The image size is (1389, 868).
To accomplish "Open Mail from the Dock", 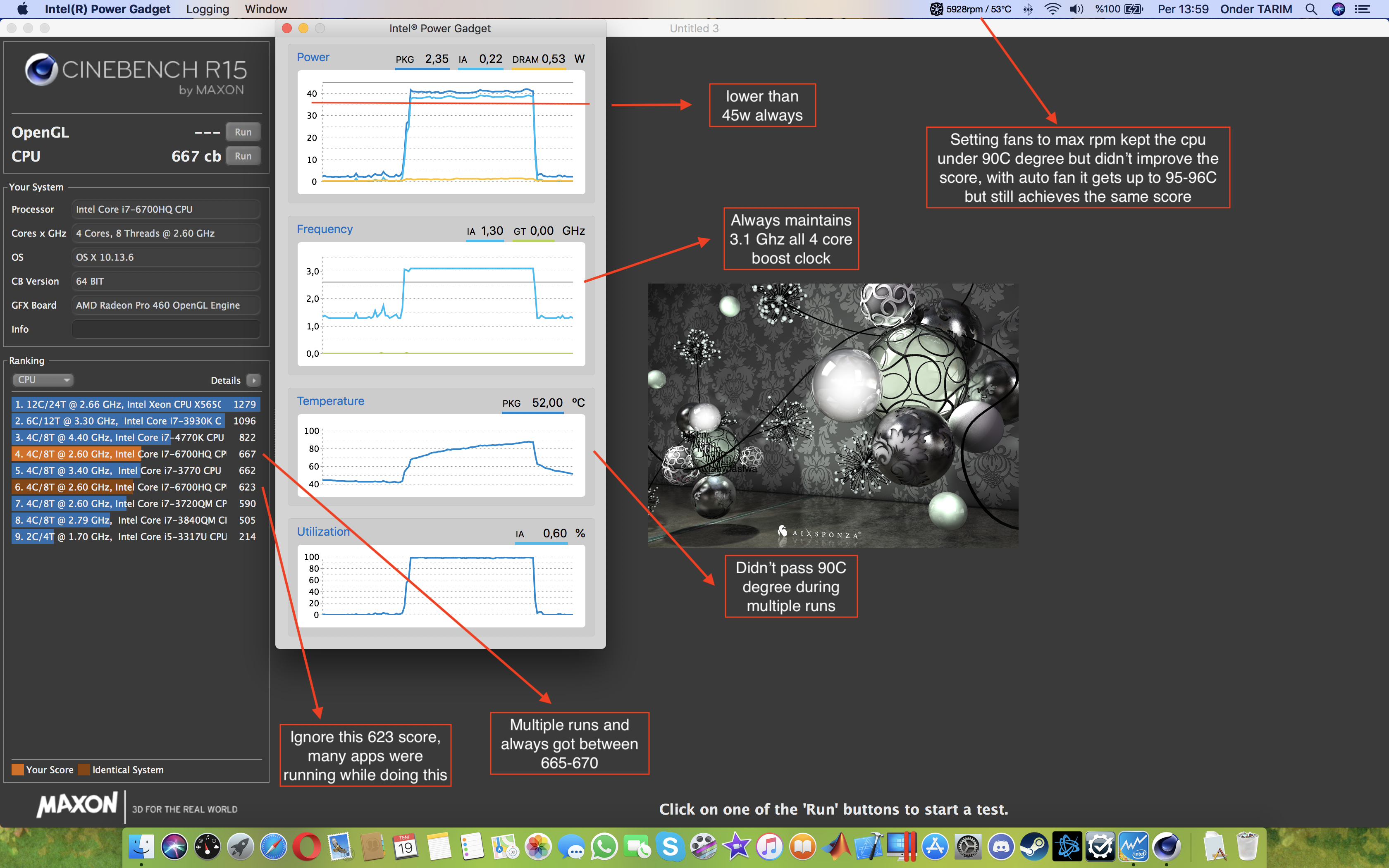I will click(340, 847).
